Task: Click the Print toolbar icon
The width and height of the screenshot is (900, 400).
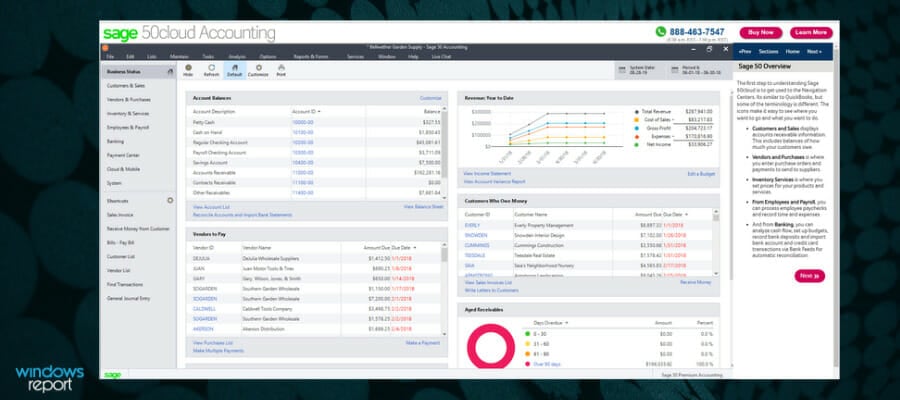Action: click(281, 70)
